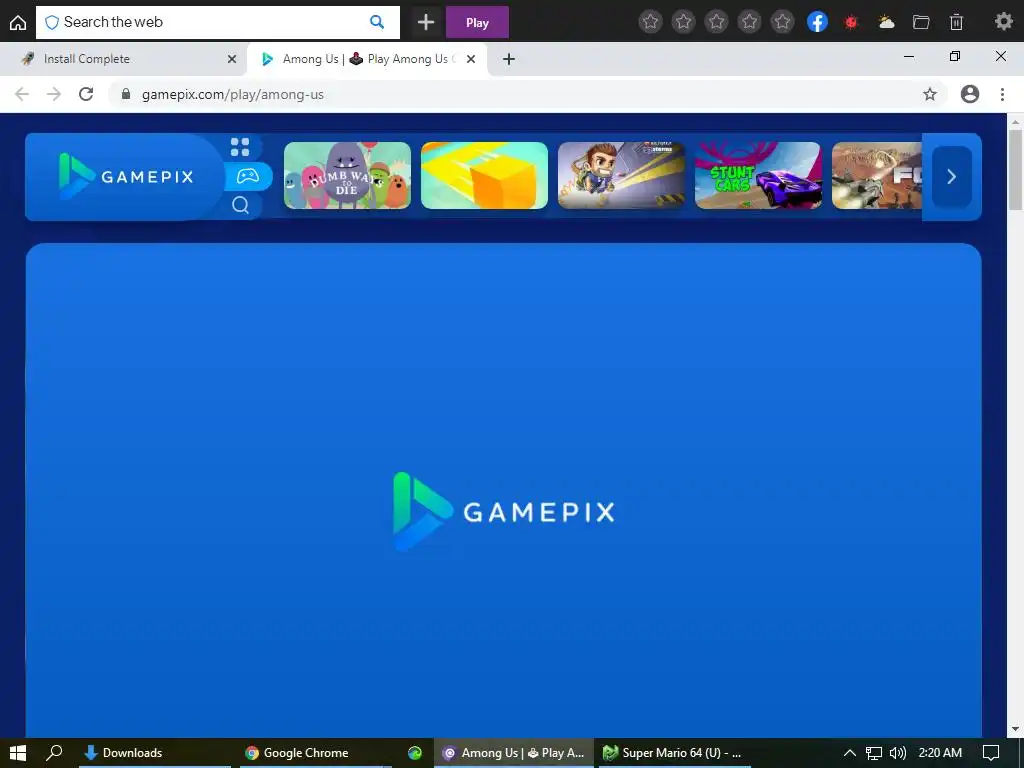Open Windows taskbar search
The height and width of the screenshot is (768, 1024).
54,753
